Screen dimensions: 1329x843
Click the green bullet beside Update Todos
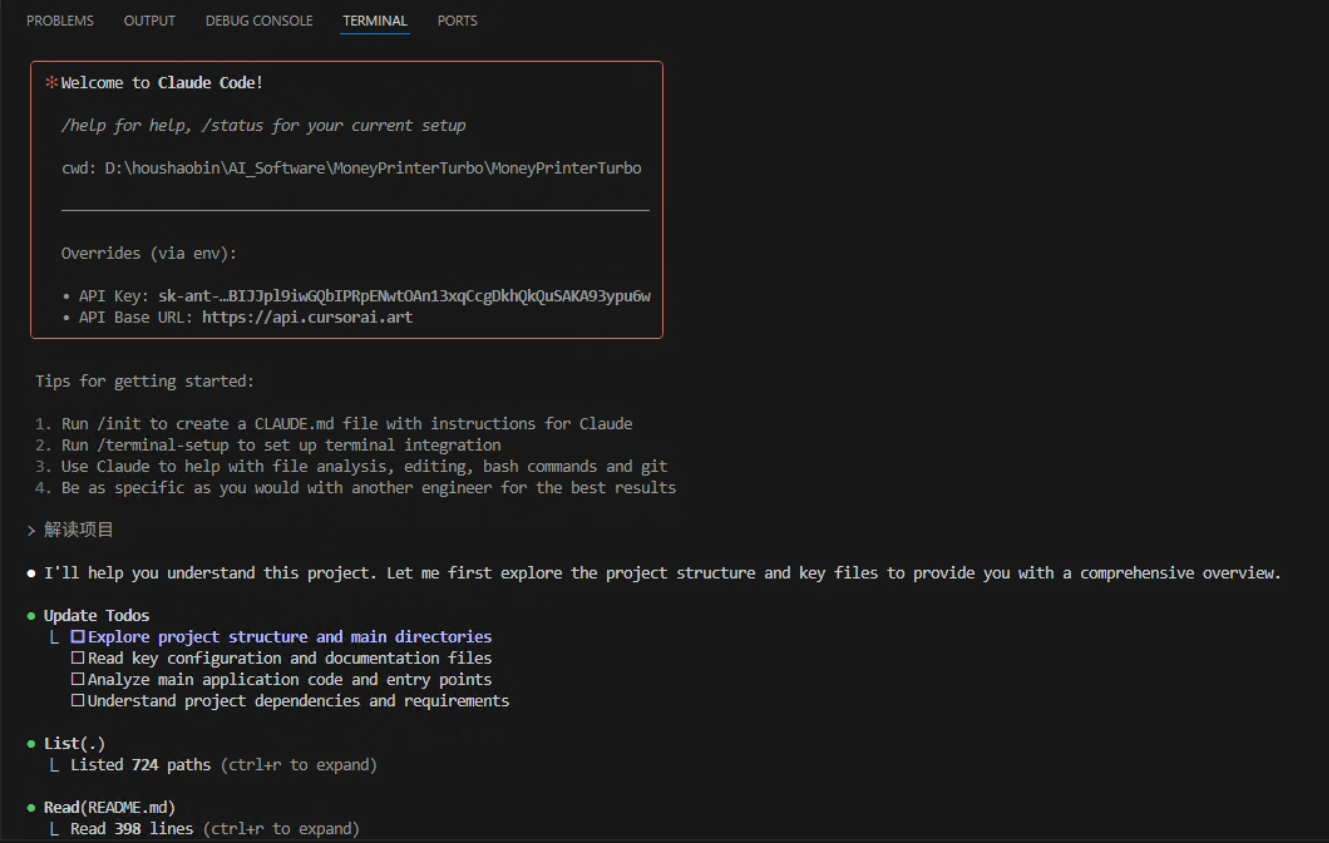coord(33,615)
